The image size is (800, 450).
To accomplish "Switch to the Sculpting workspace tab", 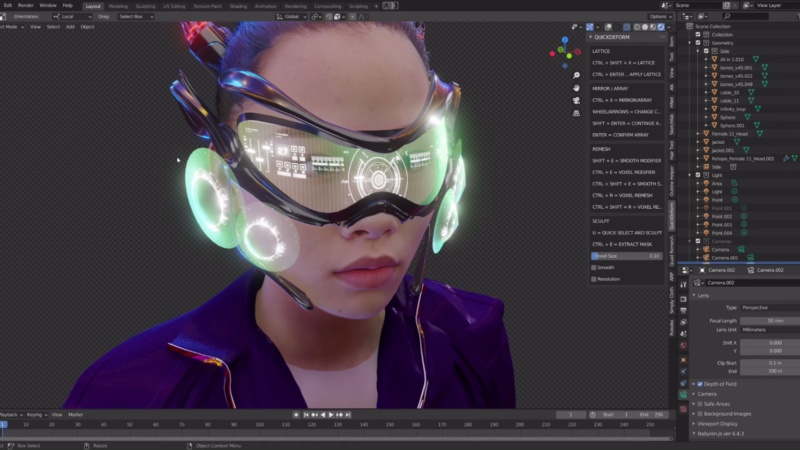I will coord(145,6).
